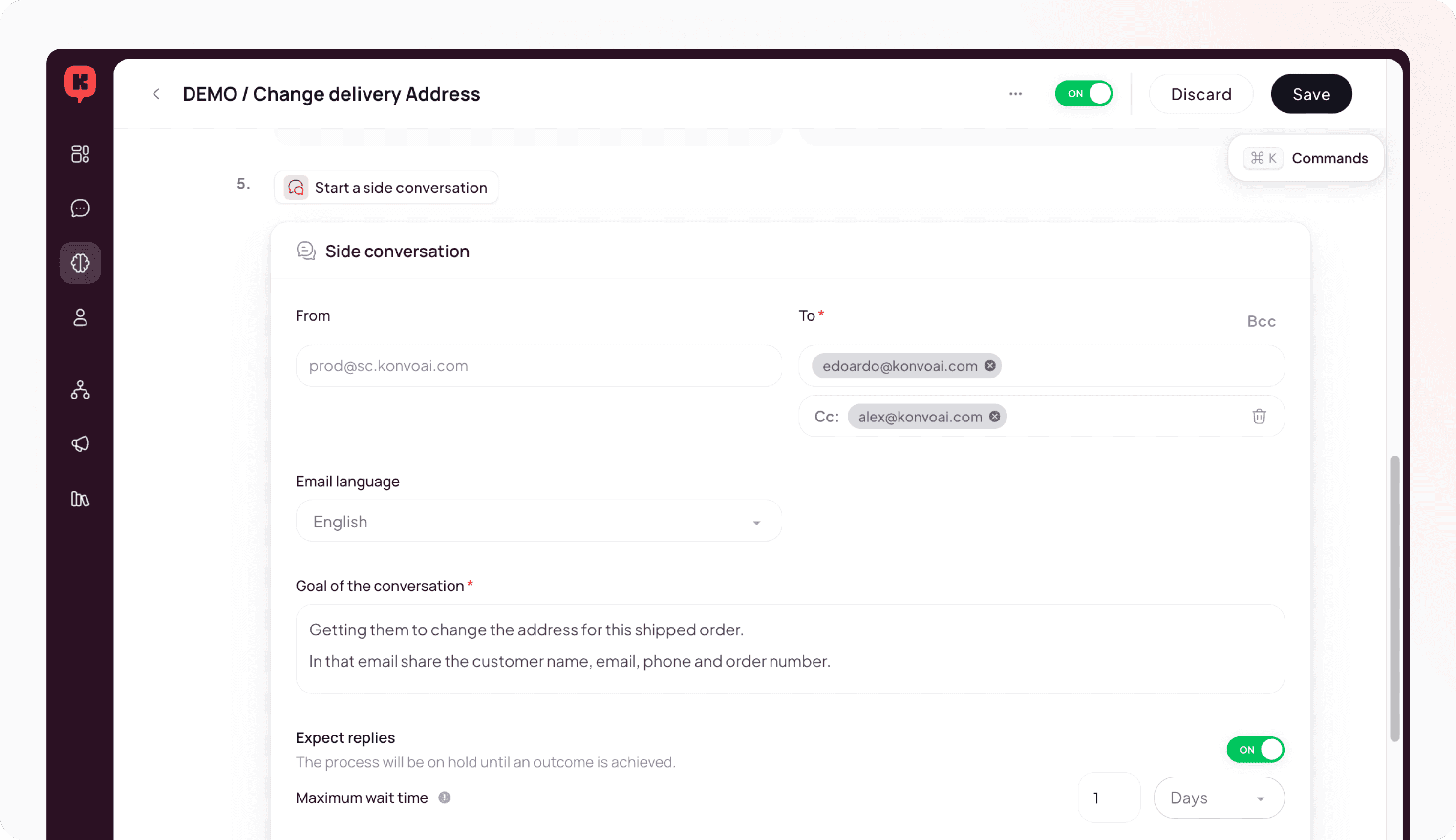This screenshot has height=840, width=1456.
Task: Disable the Expect replies toggle
Action: tap(1255, 750)
